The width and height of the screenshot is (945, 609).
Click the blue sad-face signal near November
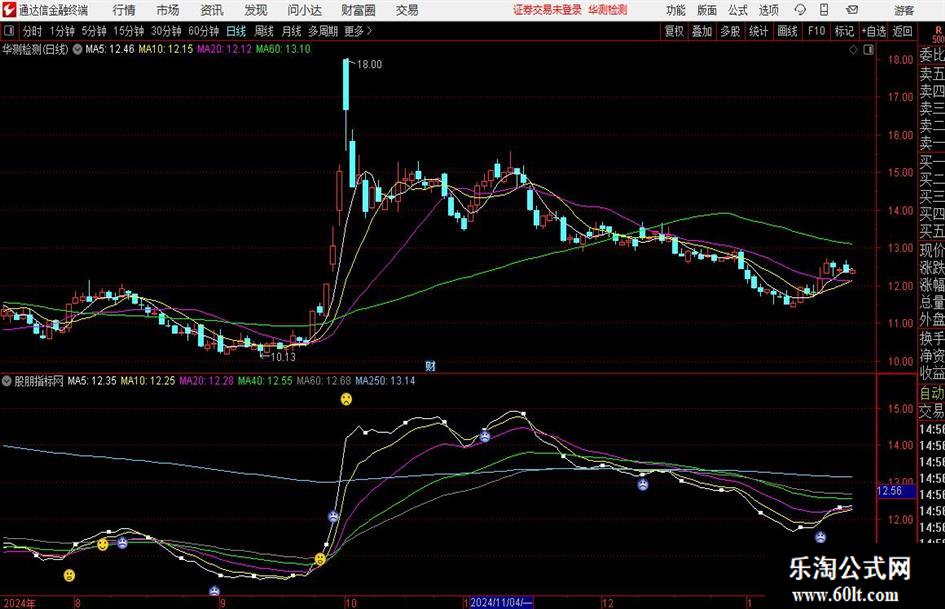pos(485,437)
